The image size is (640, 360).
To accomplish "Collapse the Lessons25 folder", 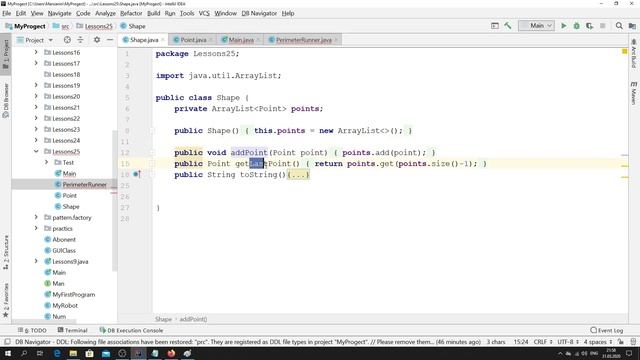I will click(36, 151).
